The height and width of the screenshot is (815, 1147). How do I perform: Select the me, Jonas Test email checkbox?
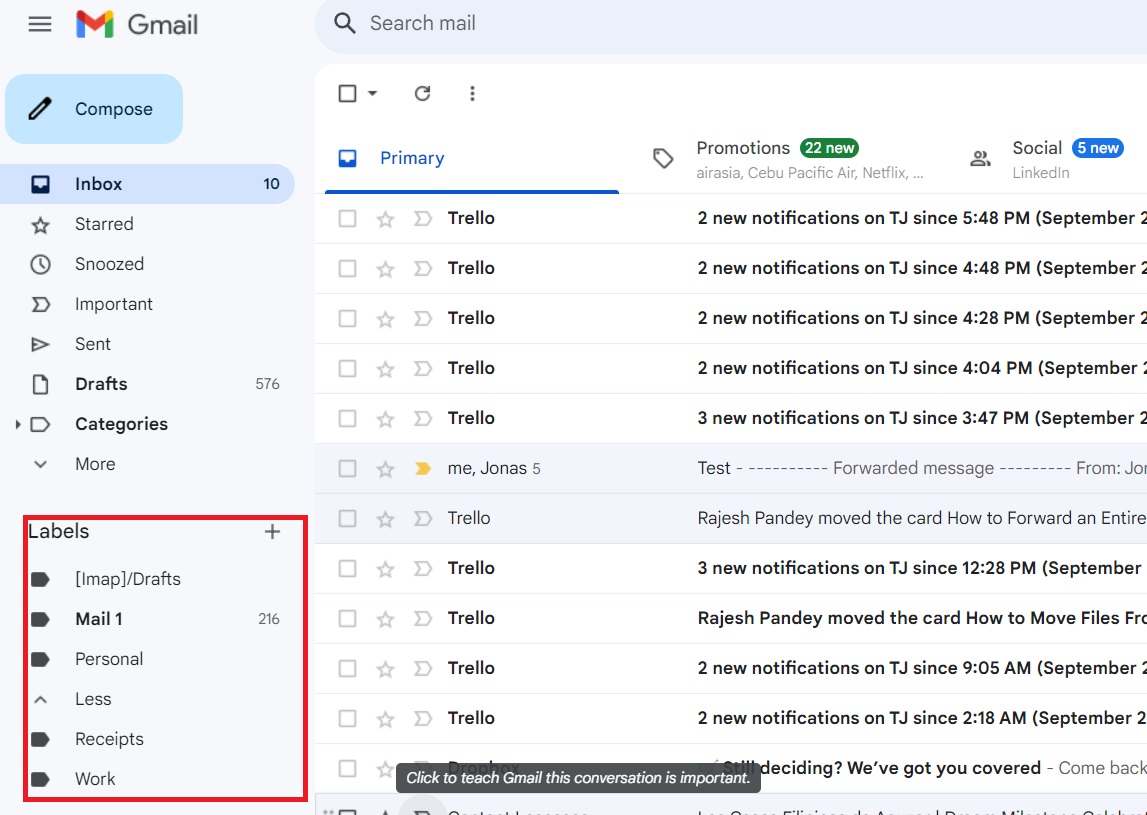347,468
